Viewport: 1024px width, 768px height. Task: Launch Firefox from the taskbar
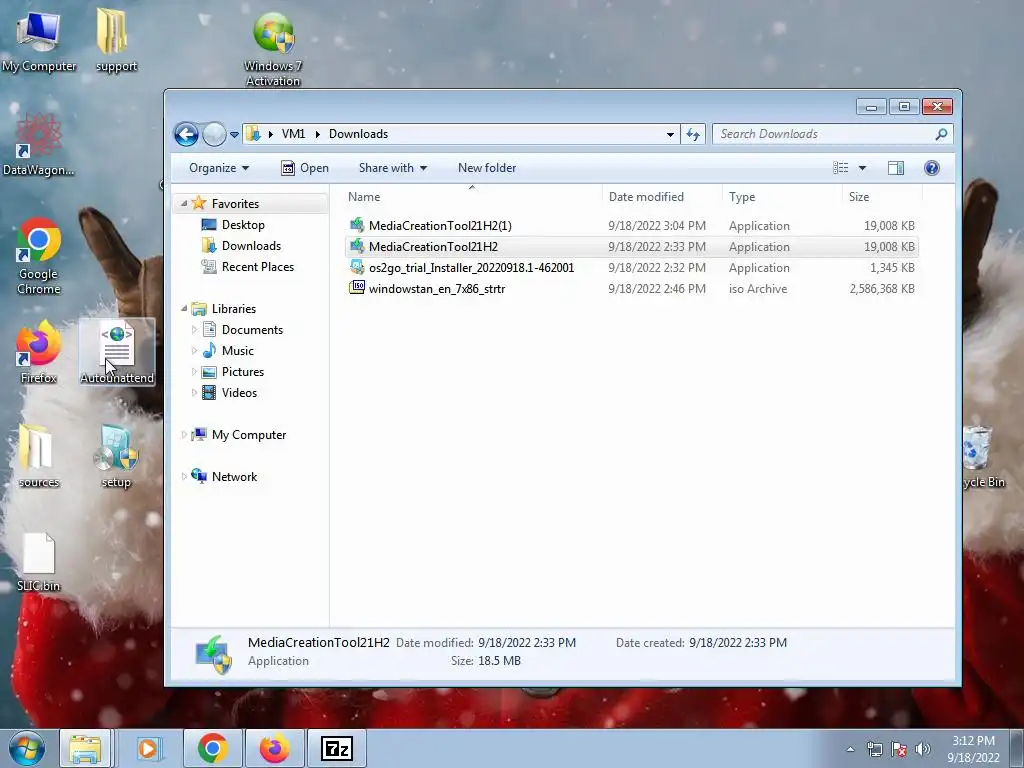pos(274,748)
